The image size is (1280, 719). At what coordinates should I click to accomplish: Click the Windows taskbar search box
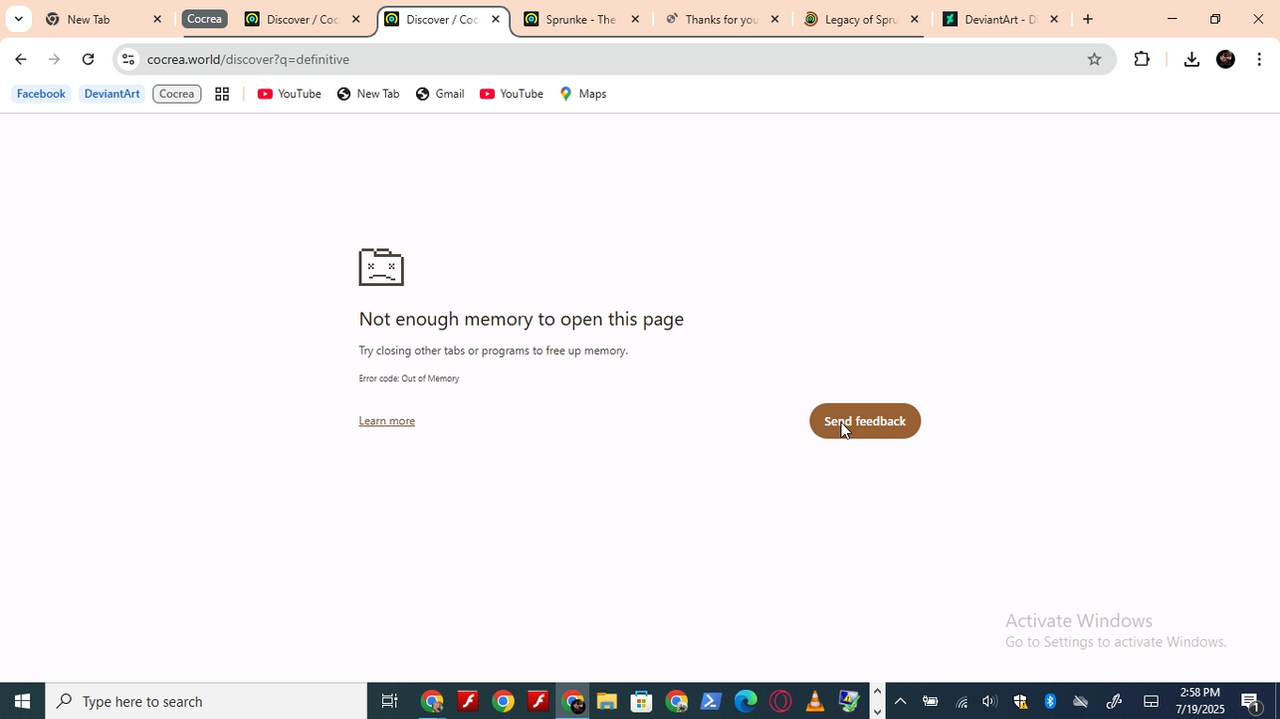click(206, 701)
